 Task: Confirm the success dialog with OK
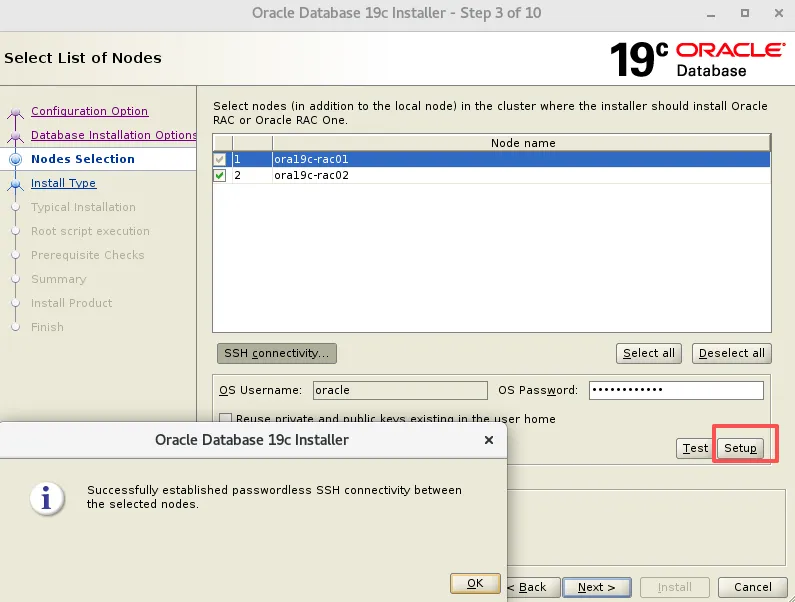click(x=475, y=584)
